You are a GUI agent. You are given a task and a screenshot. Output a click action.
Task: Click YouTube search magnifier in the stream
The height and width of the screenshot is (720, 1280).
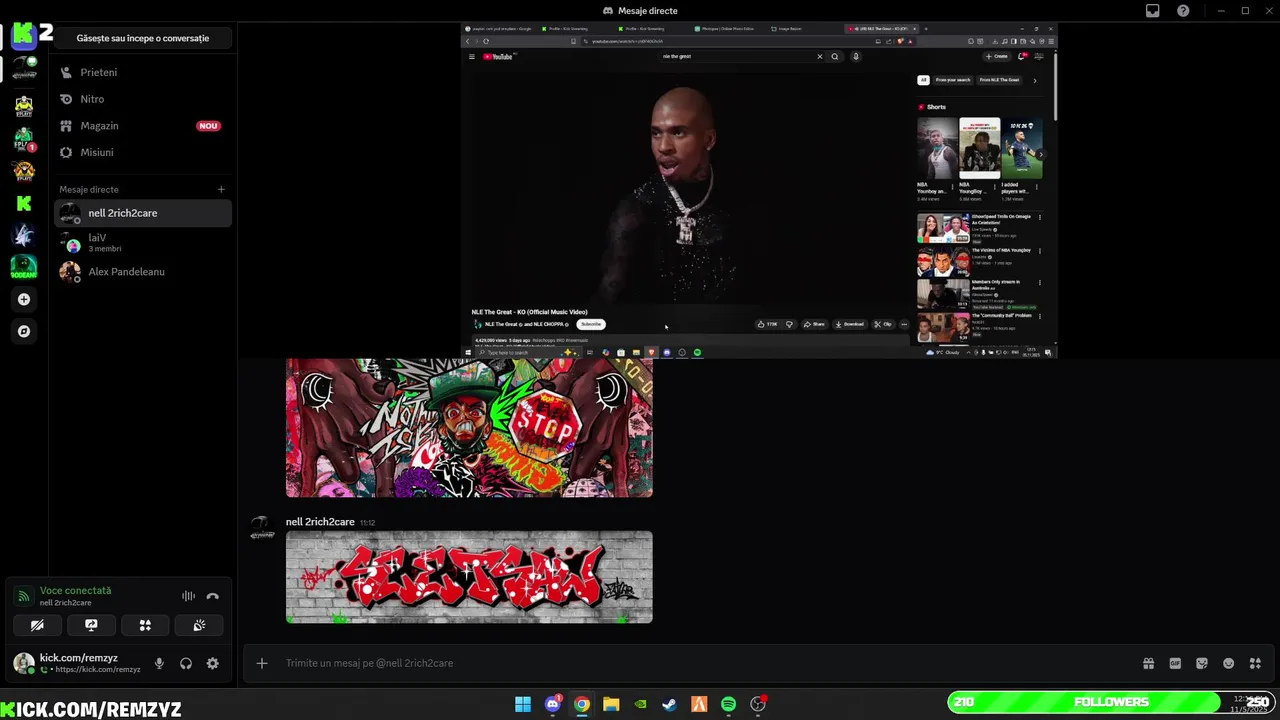point(835,56)
